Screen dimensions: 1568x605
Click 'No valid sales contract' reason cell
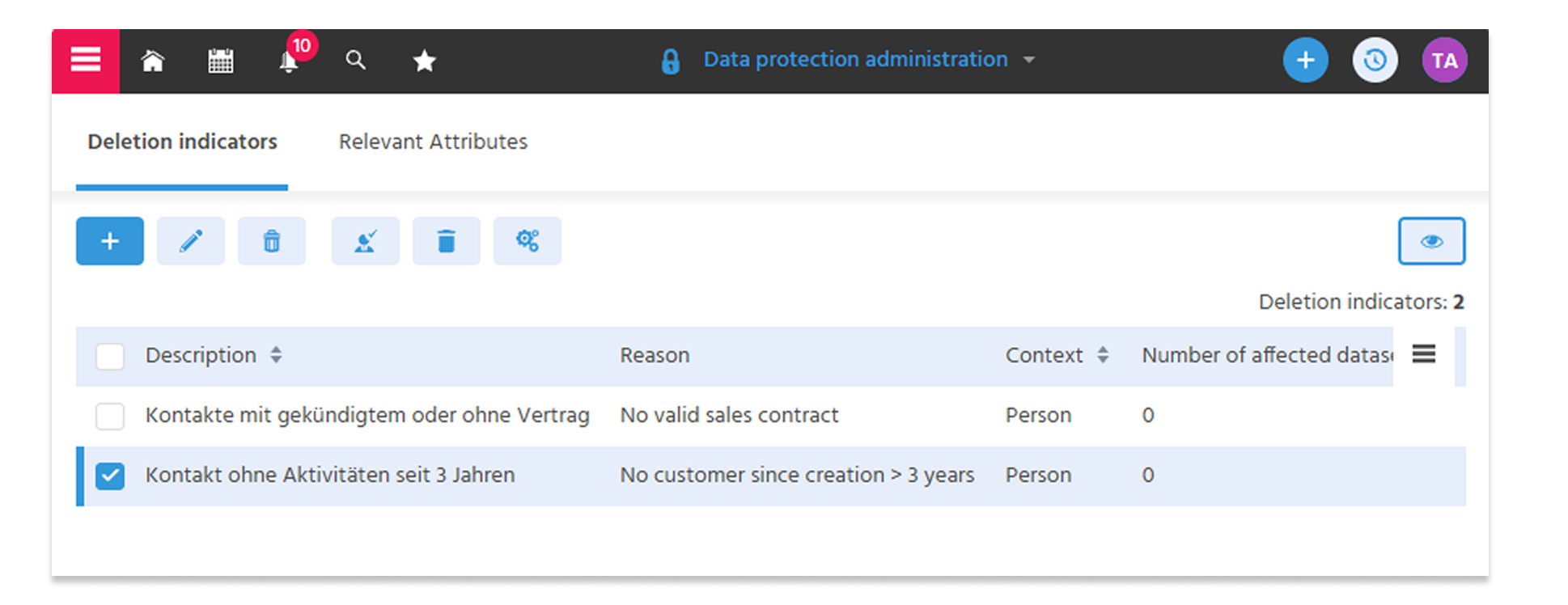pos(729,415)
